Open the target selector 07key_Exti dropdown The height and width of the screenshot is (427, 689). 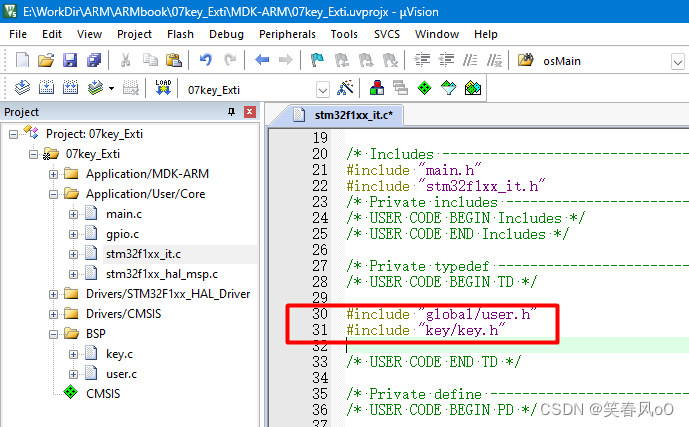(323, 90)
